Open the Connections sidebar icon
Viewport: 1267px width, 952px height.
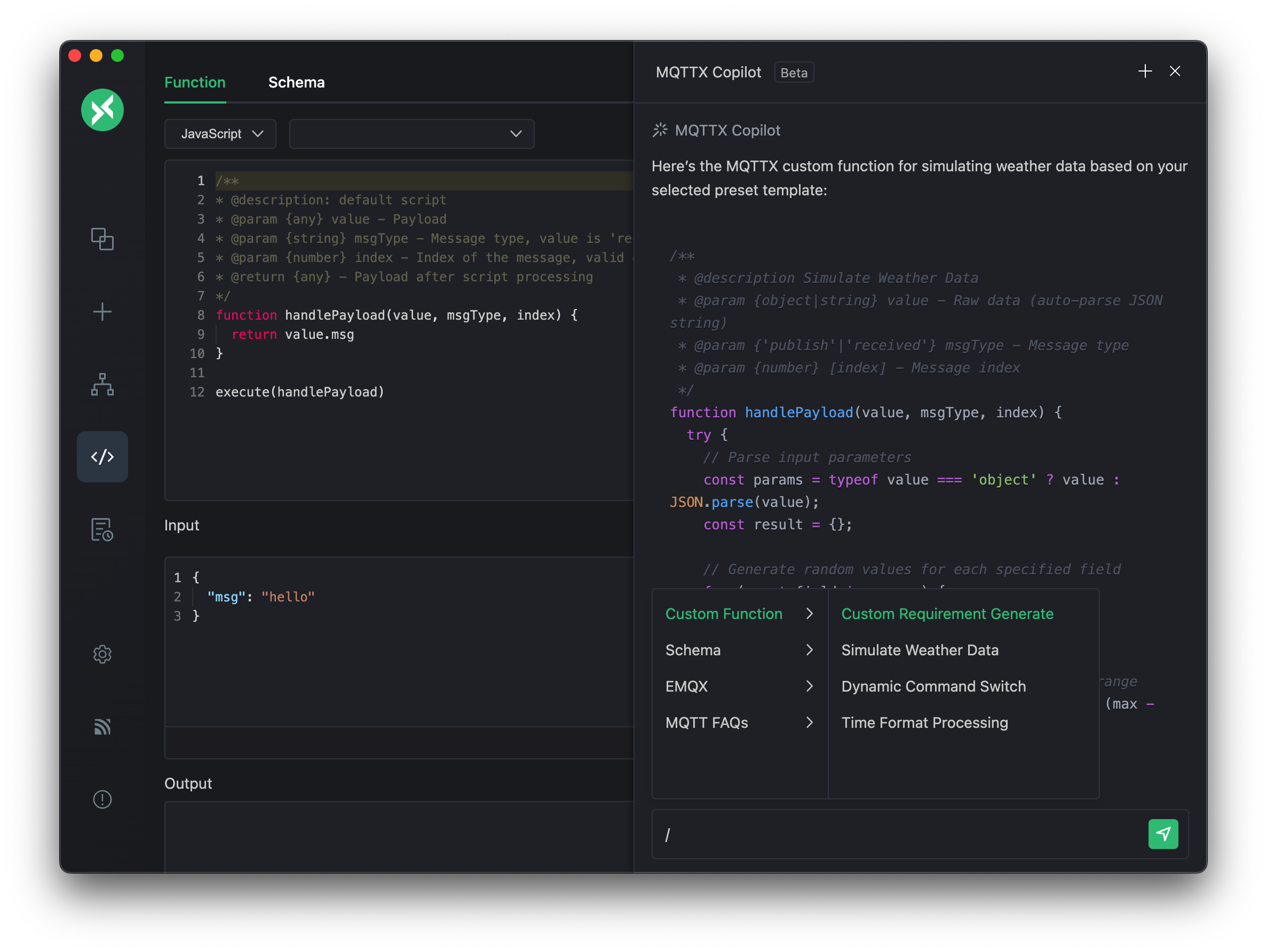(102, 239)
